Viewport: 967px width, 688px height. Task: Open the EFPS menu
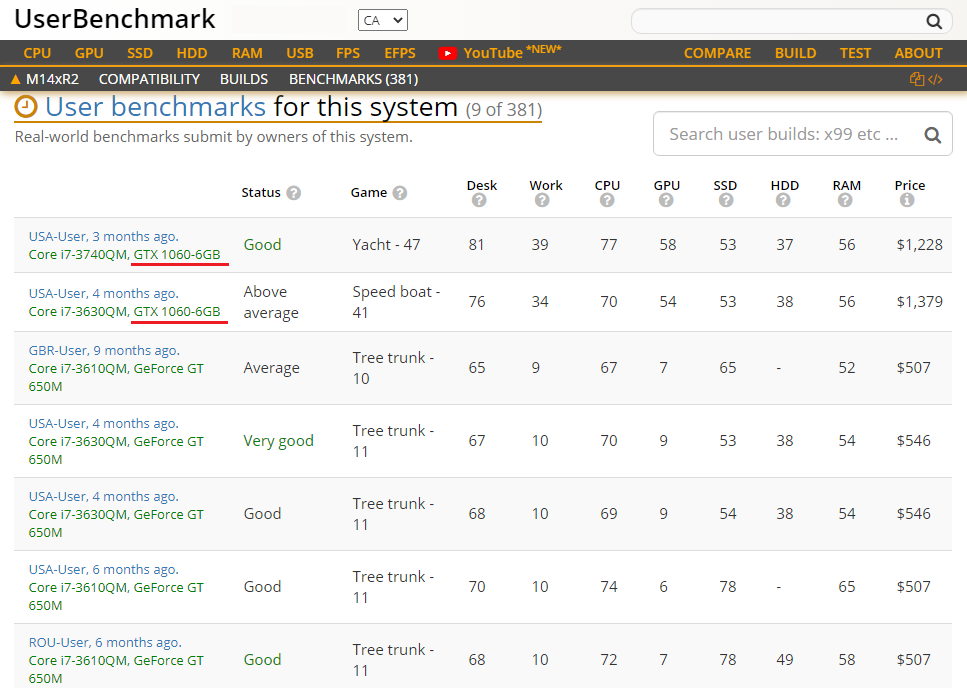tap(400, 54)
